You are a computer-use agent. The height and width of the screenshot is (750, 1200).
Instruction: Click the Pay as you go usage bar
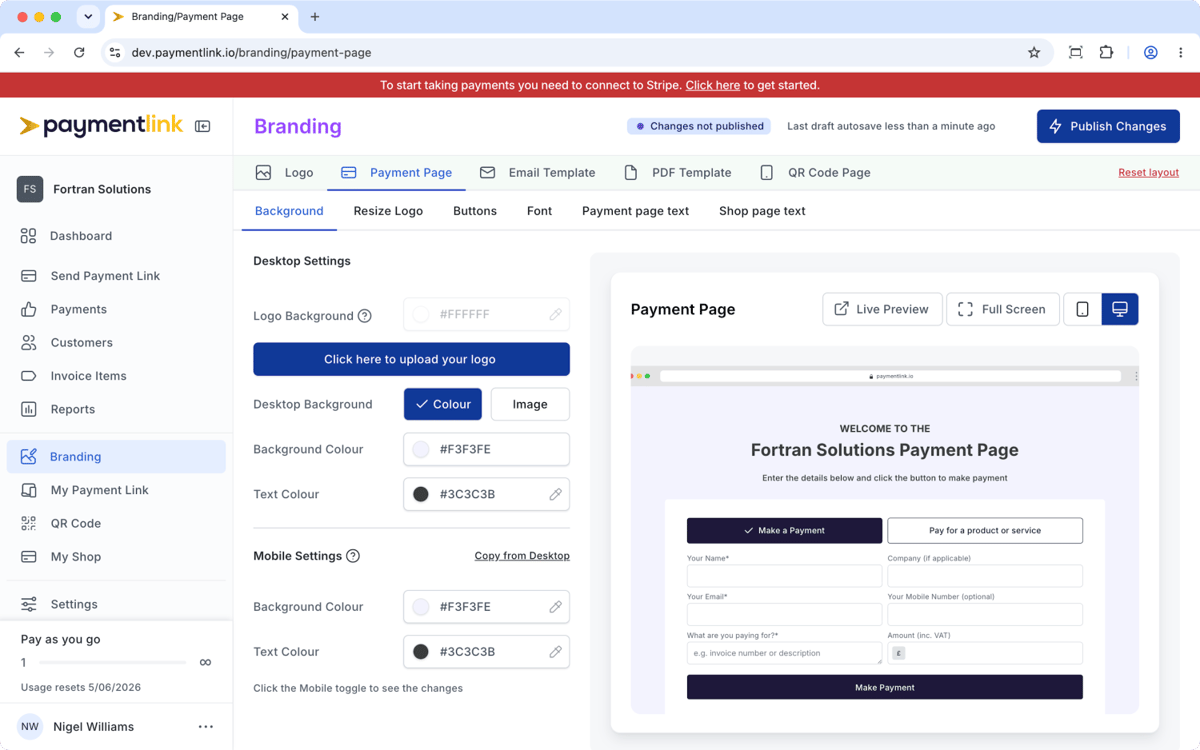pyautogui.click(x=112, y=662)
